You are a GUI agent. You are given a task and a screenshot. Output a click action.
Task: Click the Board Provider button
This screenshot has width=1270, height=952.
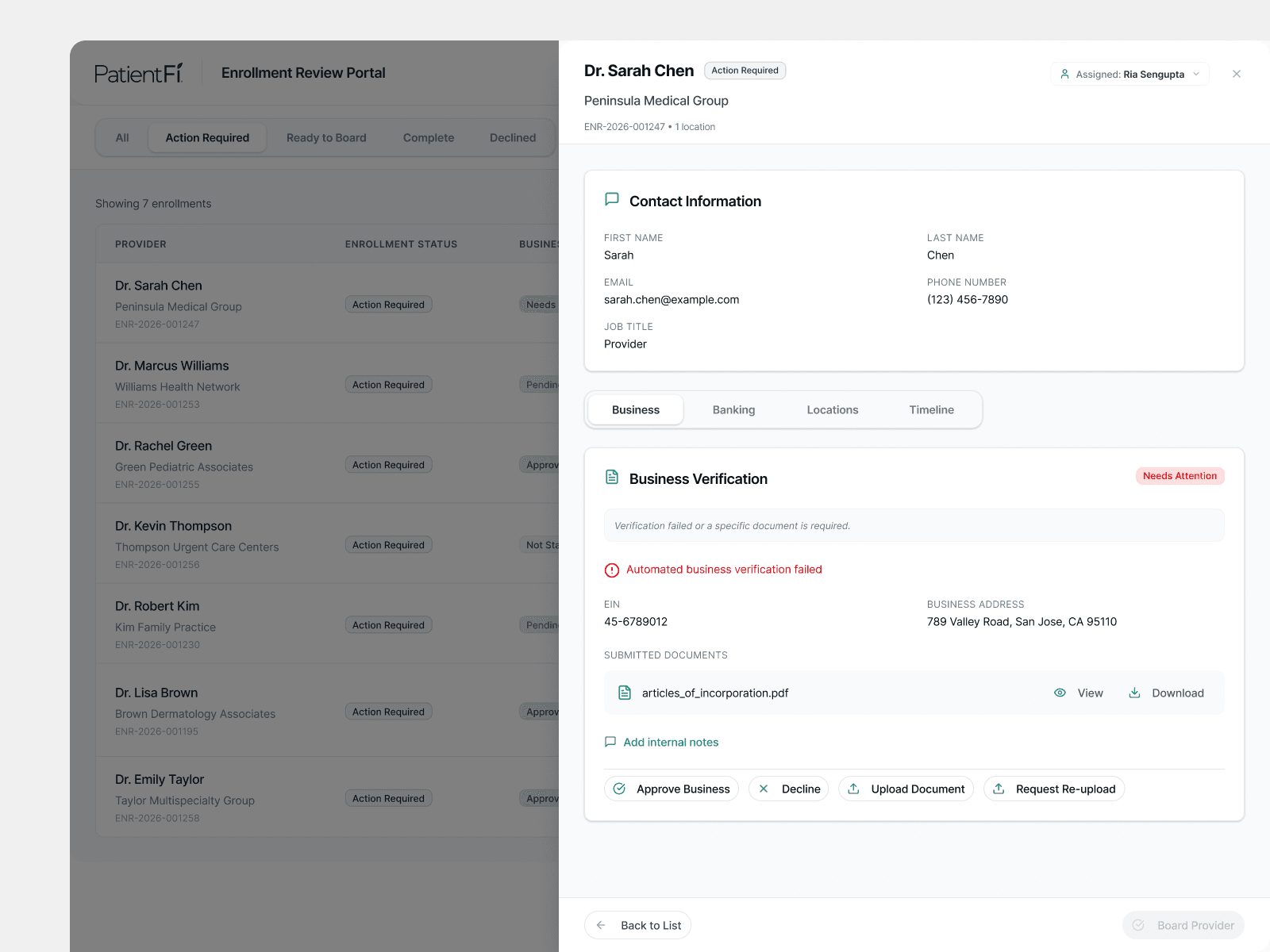tap(1183, 925)
